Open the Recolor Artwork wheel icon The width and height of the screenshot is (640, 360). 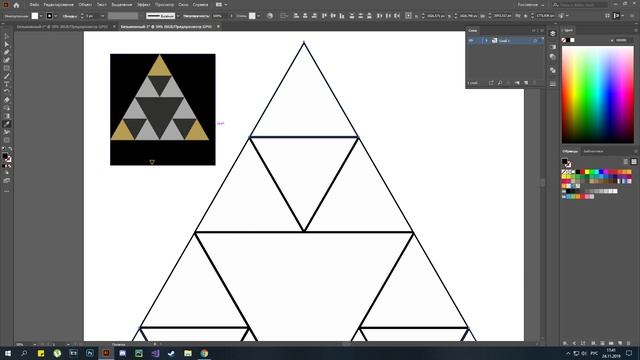pos(269,16)
